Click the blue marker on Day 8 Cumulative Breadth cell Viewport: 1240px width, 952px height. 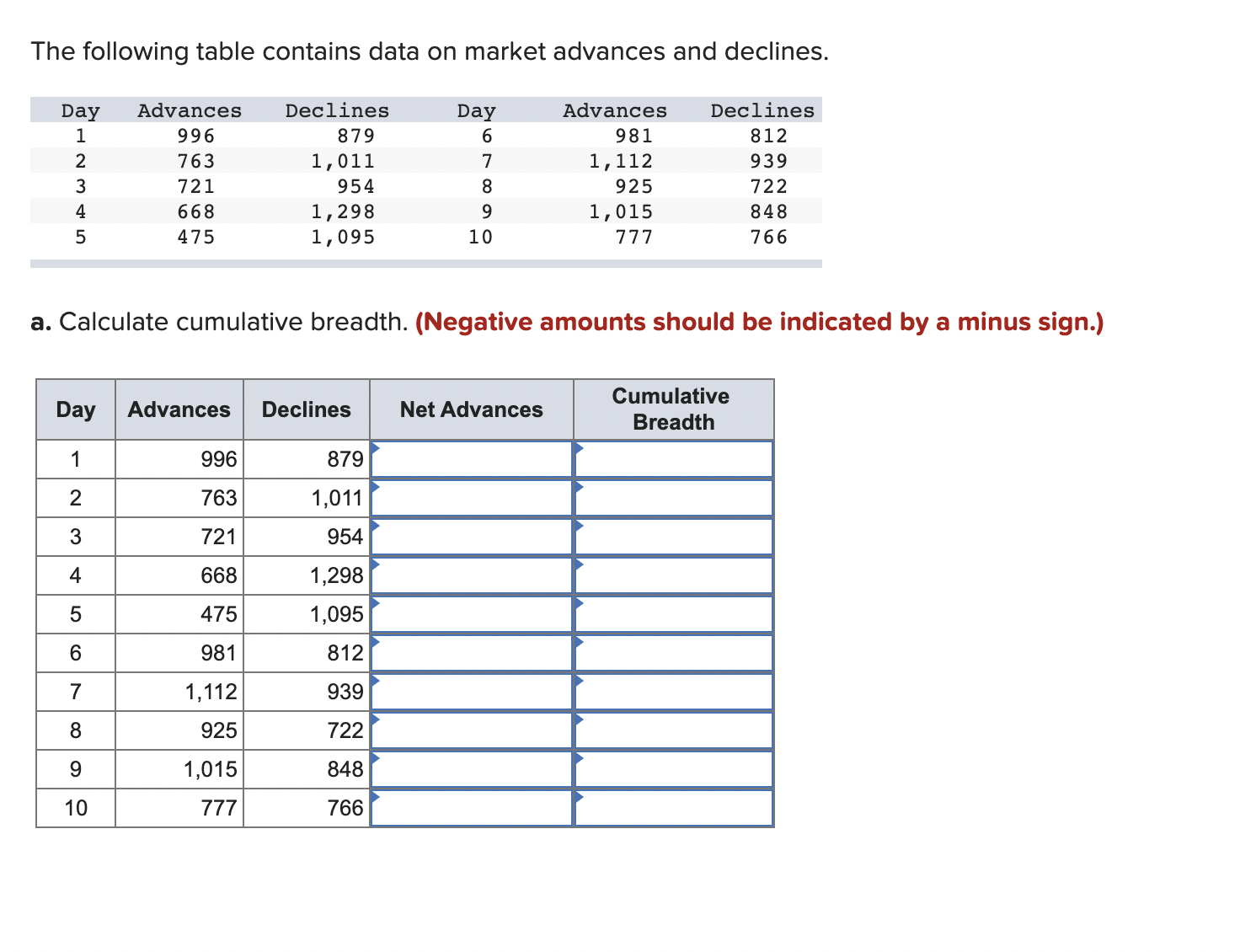pyautogui.click(x=579, y=719)
